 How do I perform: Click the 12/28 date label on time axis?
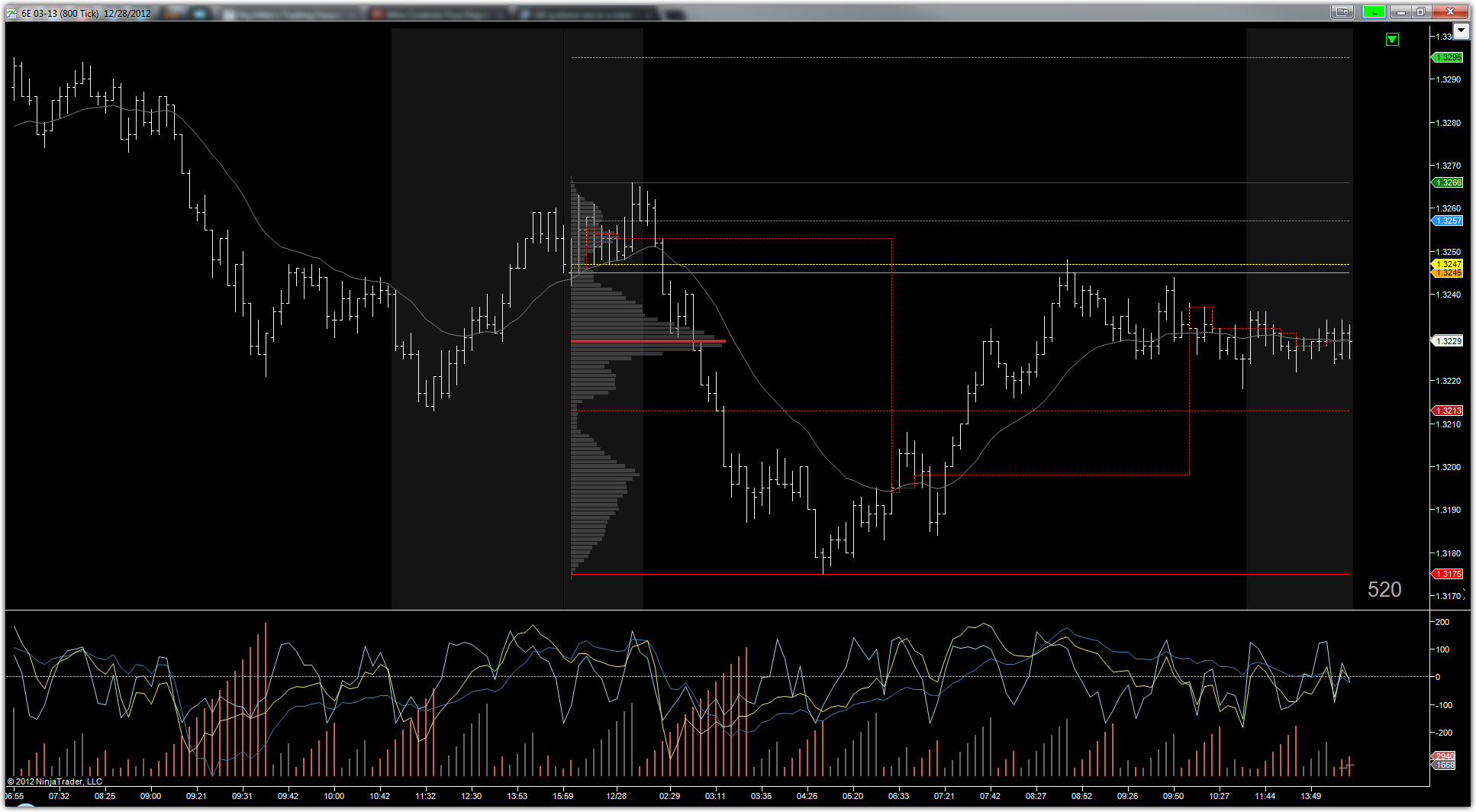pyautogui.click(x=617, y=796)
